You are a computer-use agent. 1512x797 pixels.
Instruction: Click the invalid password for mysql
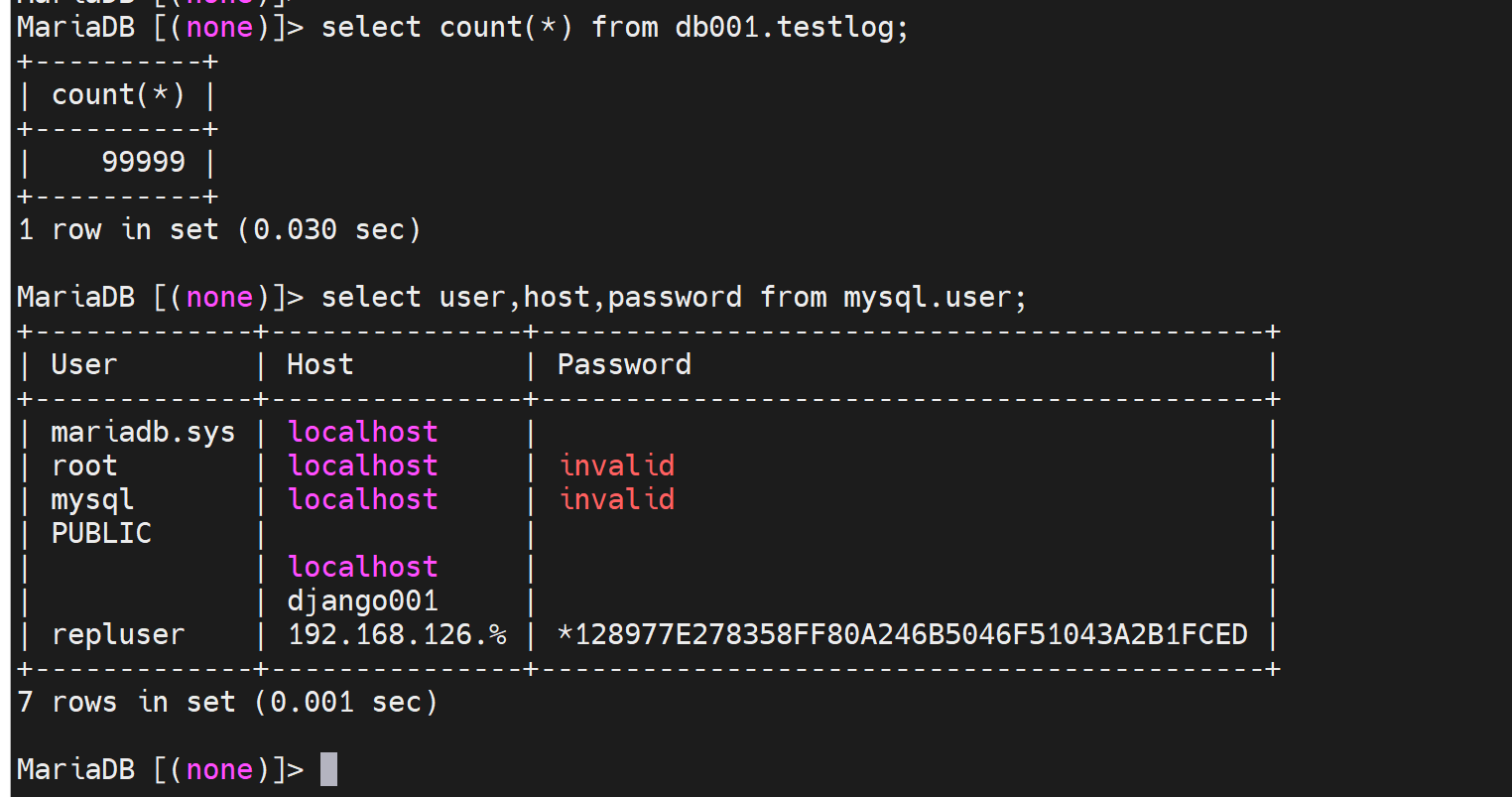[617, 499]
